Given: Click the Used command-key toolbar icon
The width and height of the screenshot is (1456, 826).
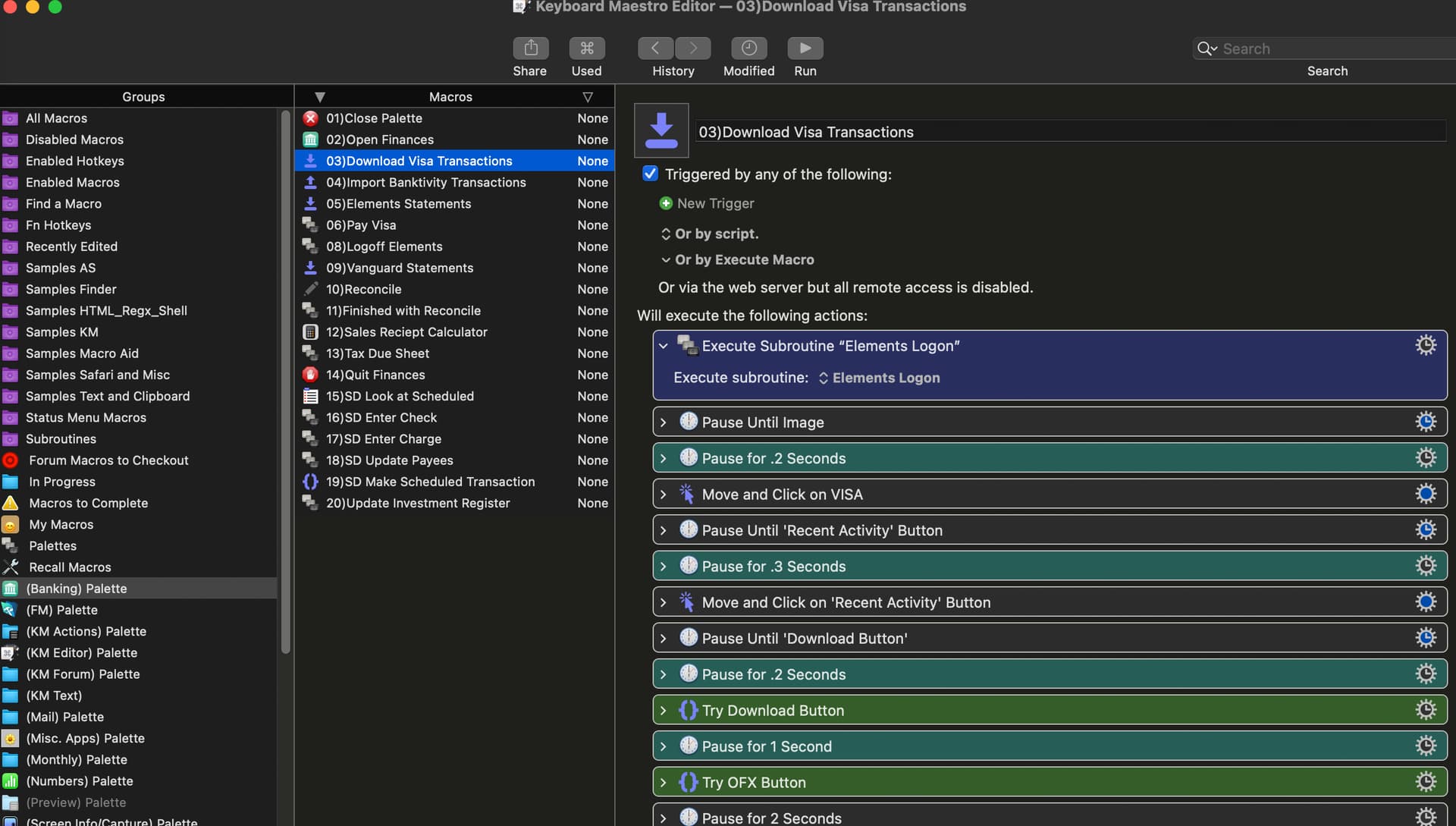Looking at the screenshot, I should click(586, 49).
